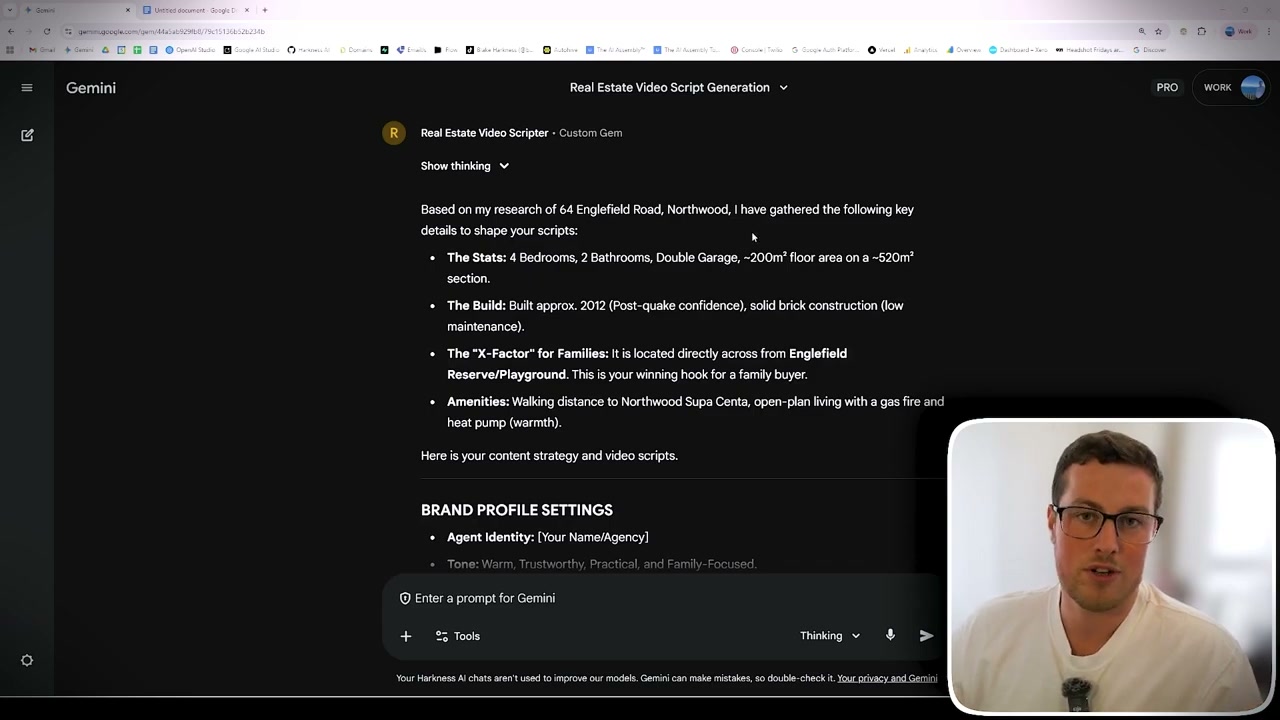Open the Google Drive bookmark icon

(105, 50)
